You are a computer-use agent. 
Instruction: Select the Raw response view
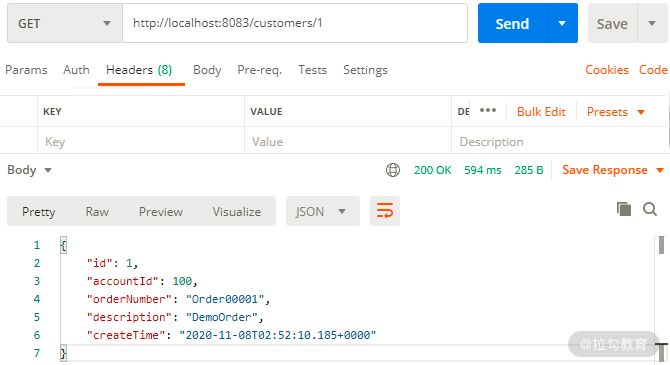(97, 212)
